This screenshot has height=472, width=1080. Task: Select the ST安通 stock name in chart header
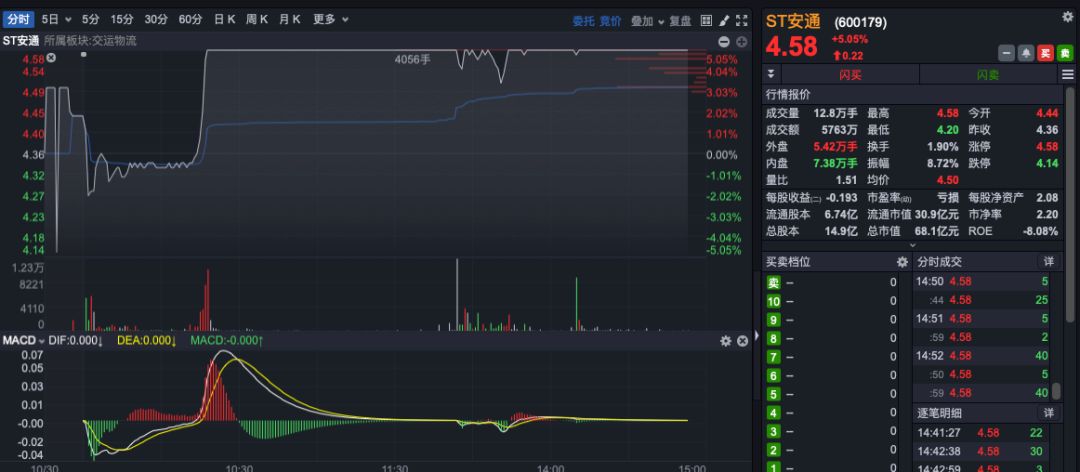click(21, 41)
